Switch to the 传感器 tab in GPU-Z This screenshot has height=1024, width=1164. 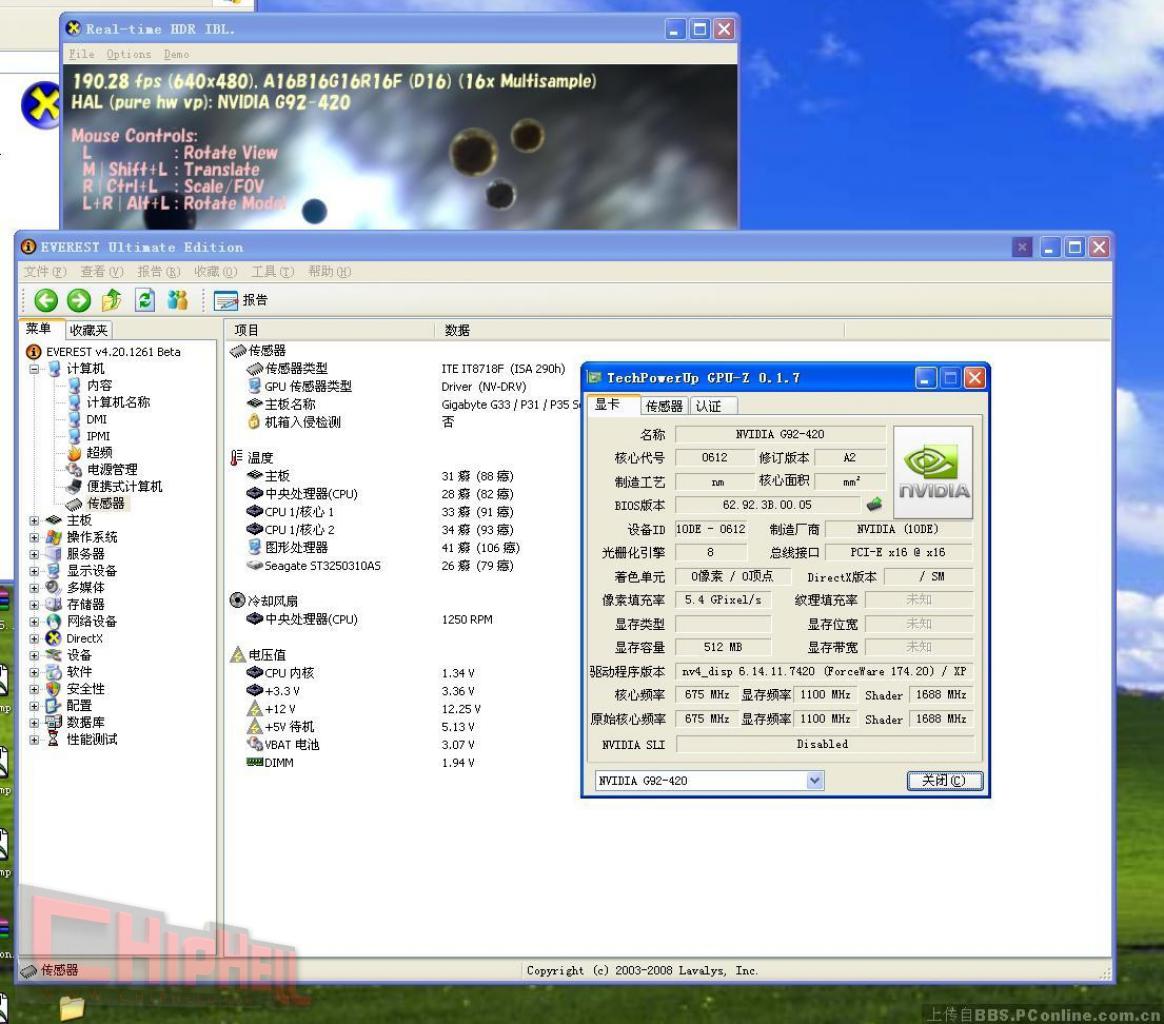point(664,406)
